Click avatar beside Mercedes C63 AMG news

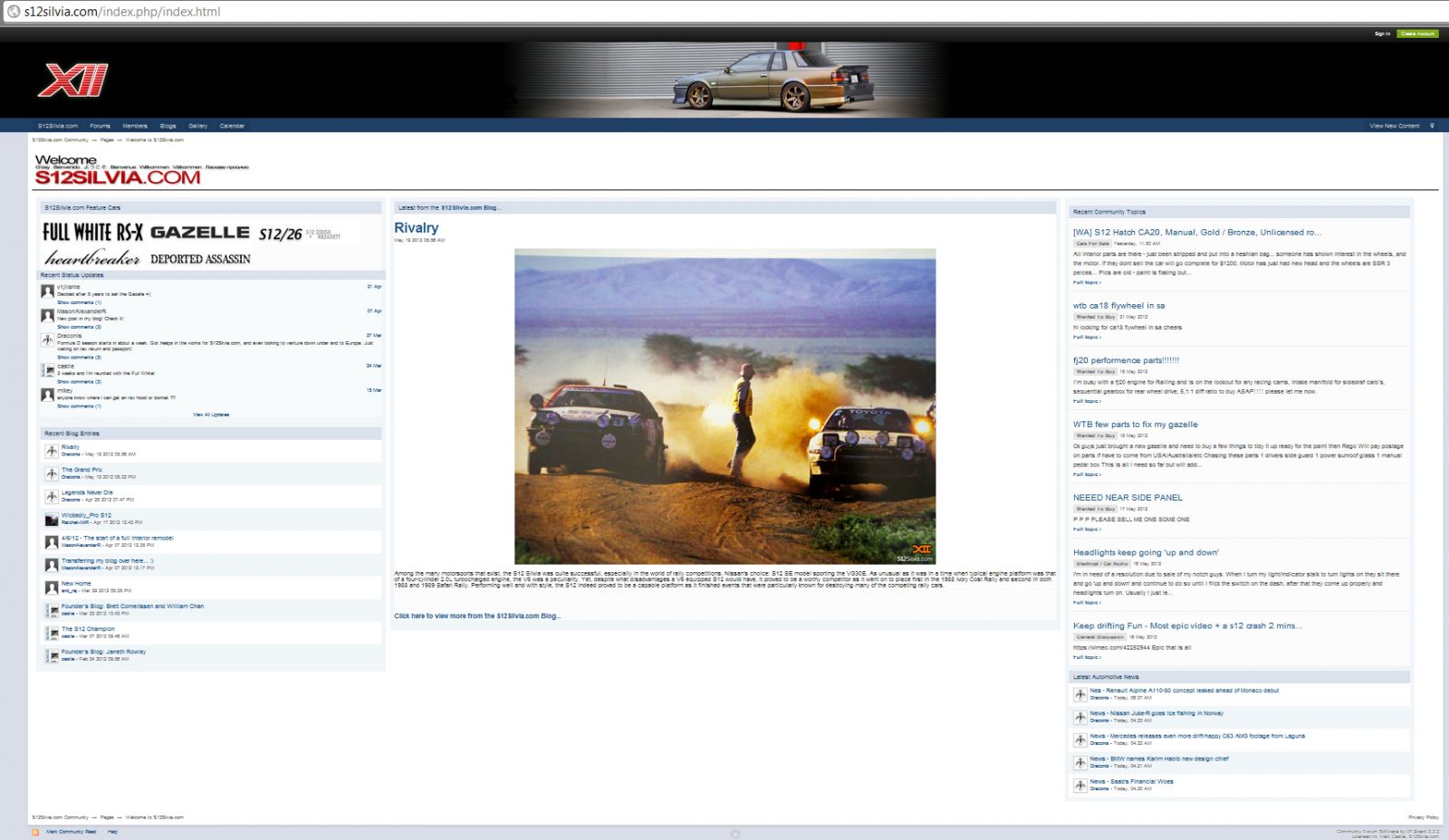pyautogui.click(x=1080, y=740)
